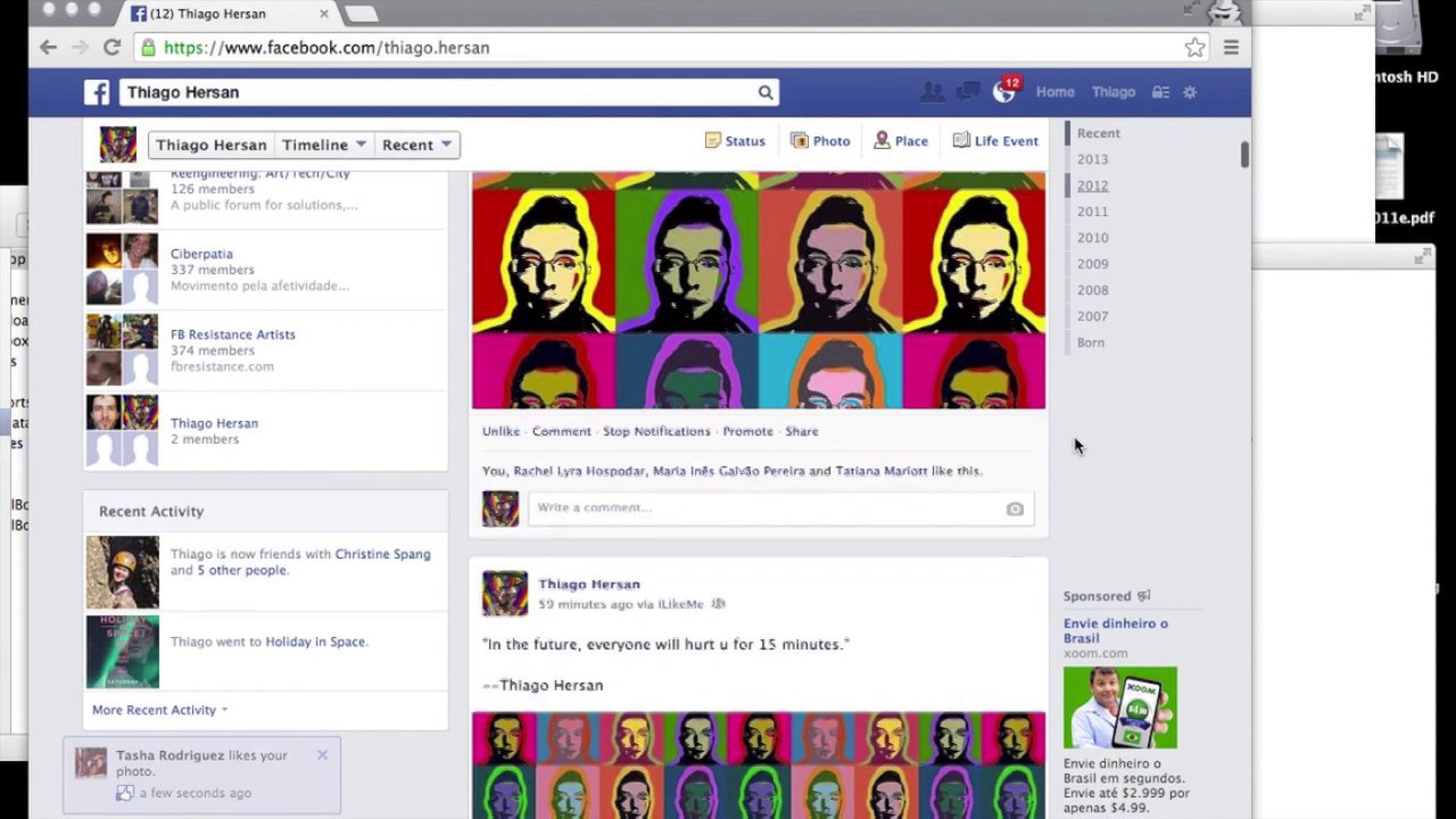Dismiss the Tasha Rodriguez notification
Screen dimensions: 1456x819
[x=322, y=755]
